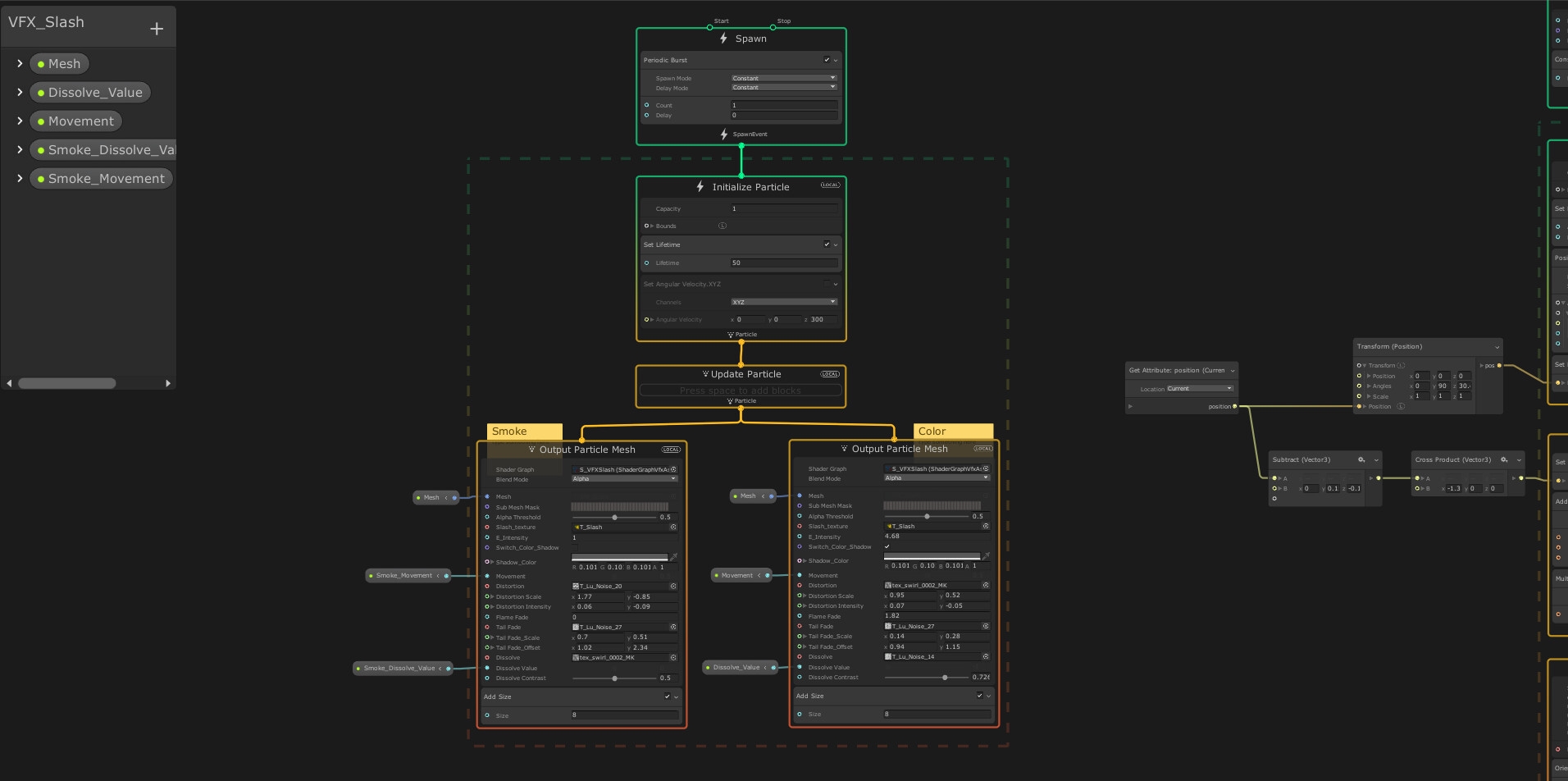Click E_Intensity field 4.68 in Color output

pos(937,536)
